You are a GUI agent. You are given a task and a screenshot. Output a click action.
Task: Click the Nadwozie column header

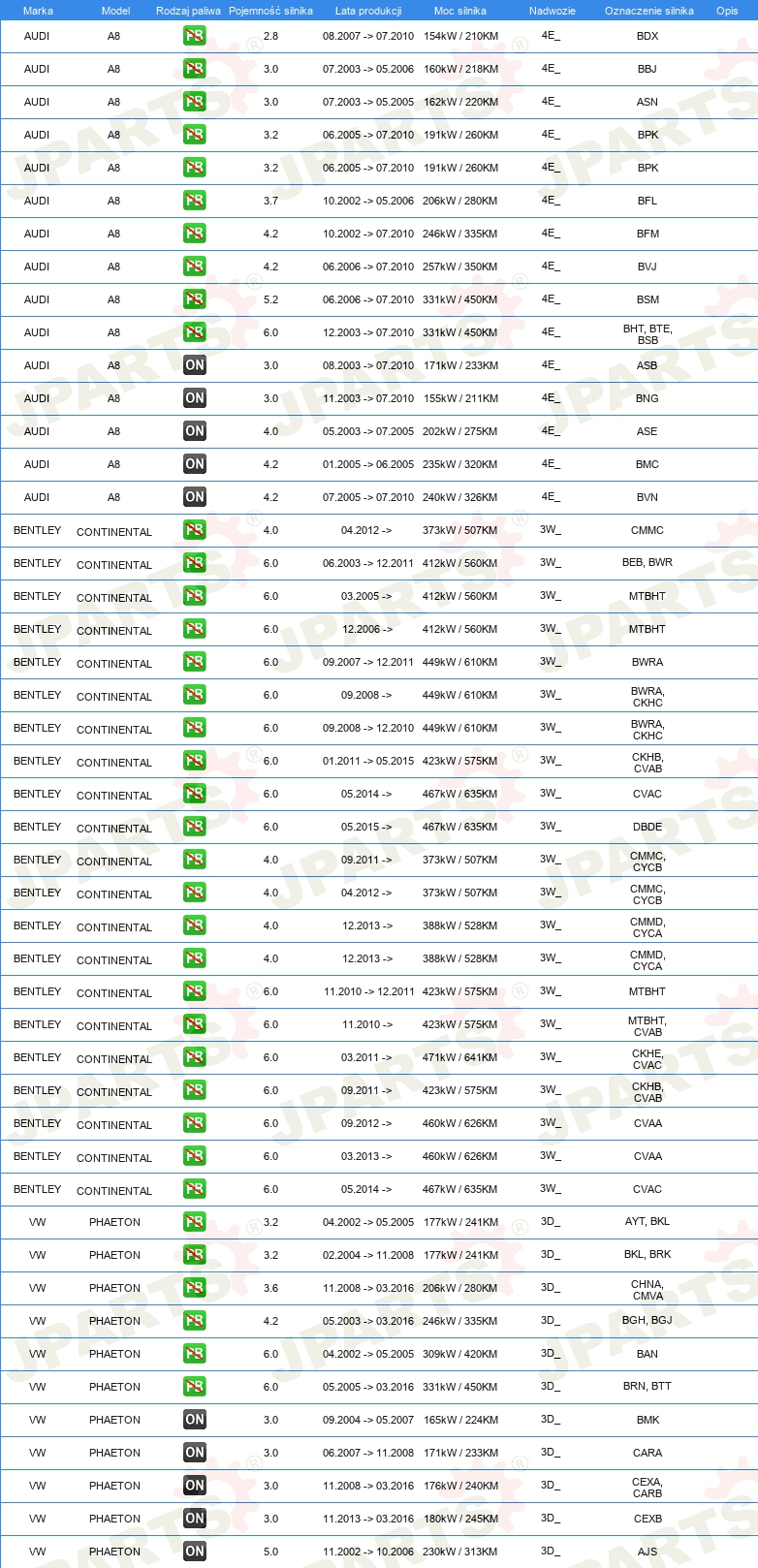[x=553, y=11]
